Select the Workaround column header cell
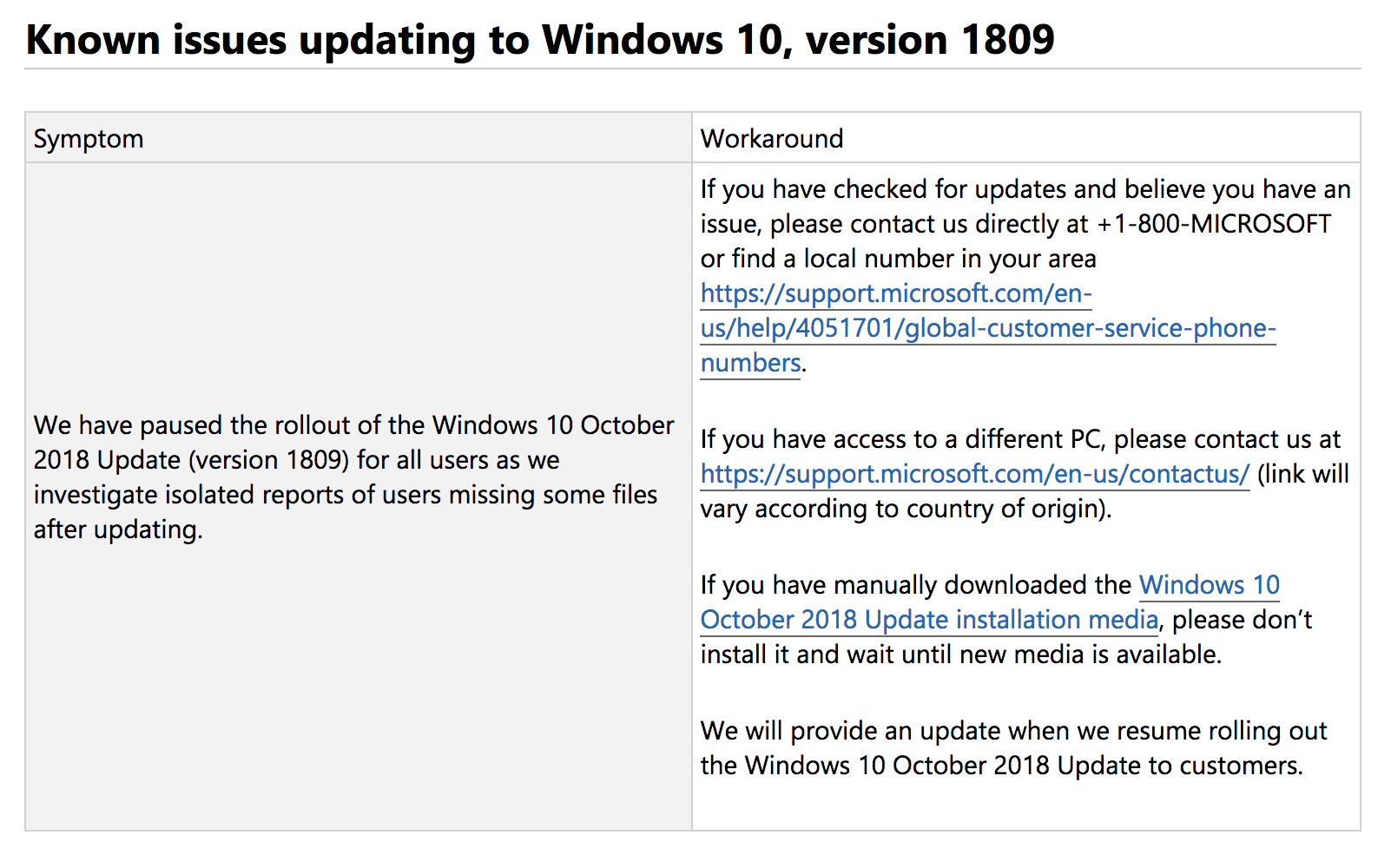Viewport: 1391px width, 868px height. pos(1026,138)
